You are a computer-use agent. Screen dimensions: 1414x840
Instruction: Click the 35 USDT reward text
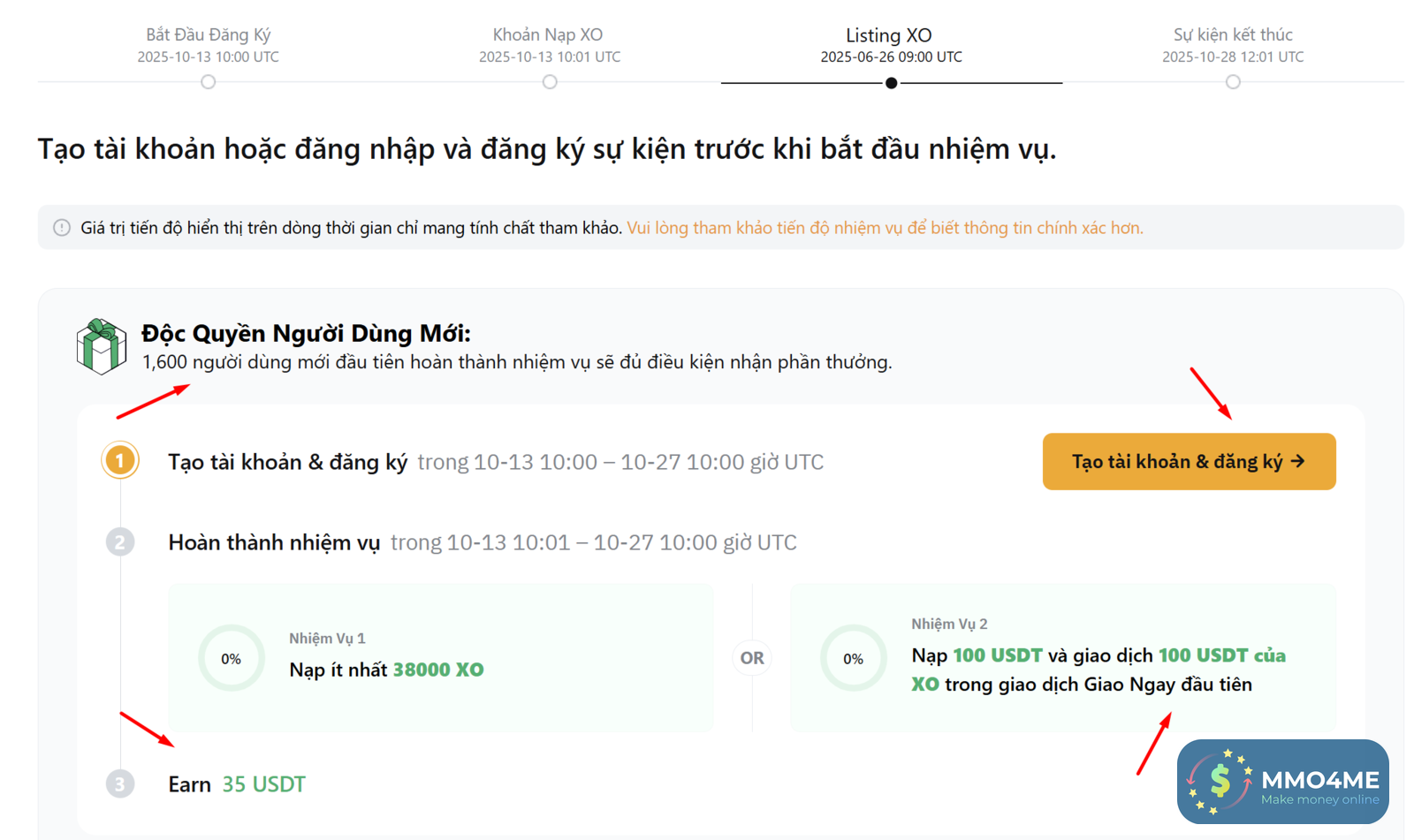click(x=263, y=784)
